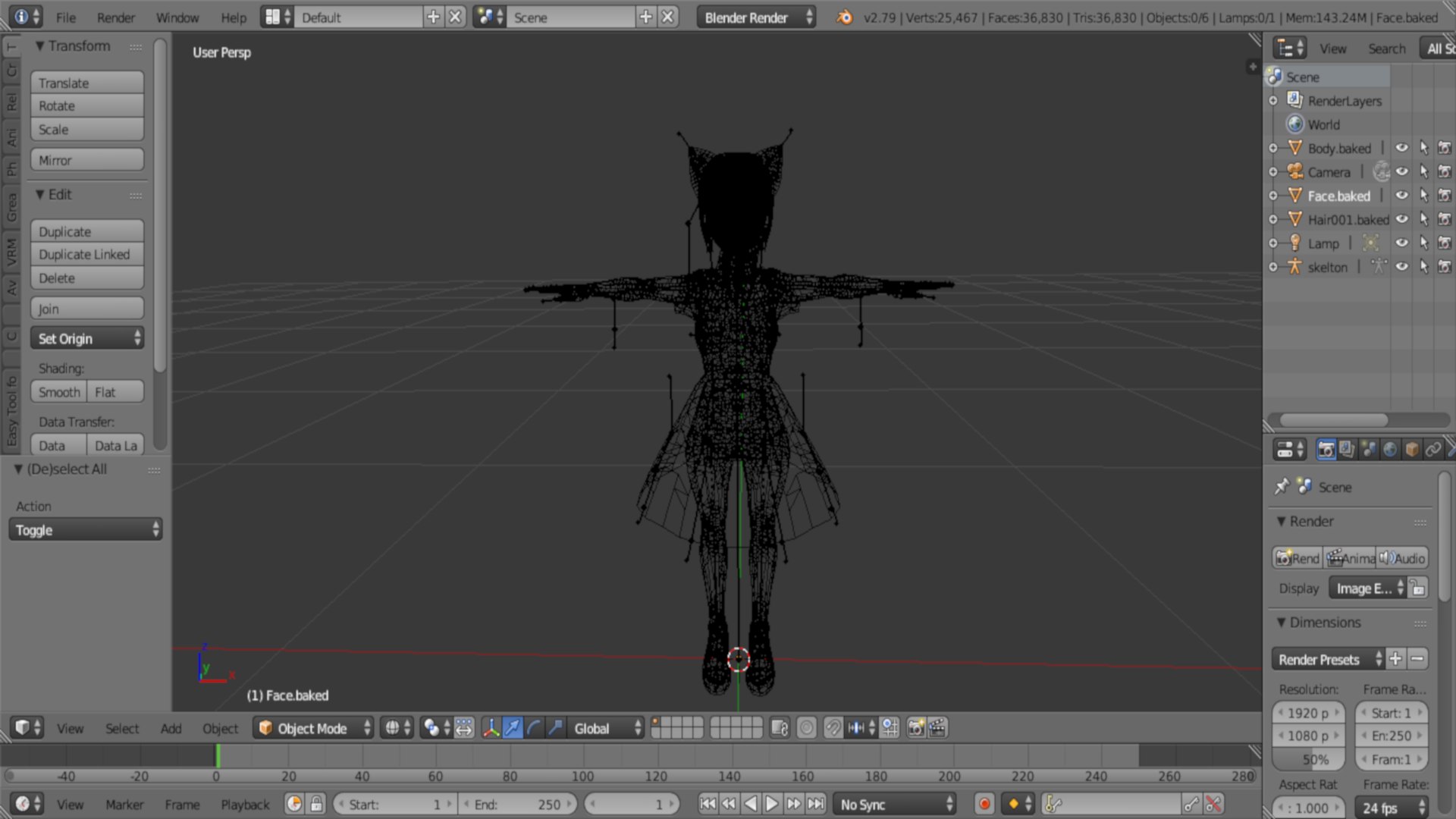The width and height of the screenshot is (1456, 819).
Task: Open the Render properties tab icon
Action: 1326,450
